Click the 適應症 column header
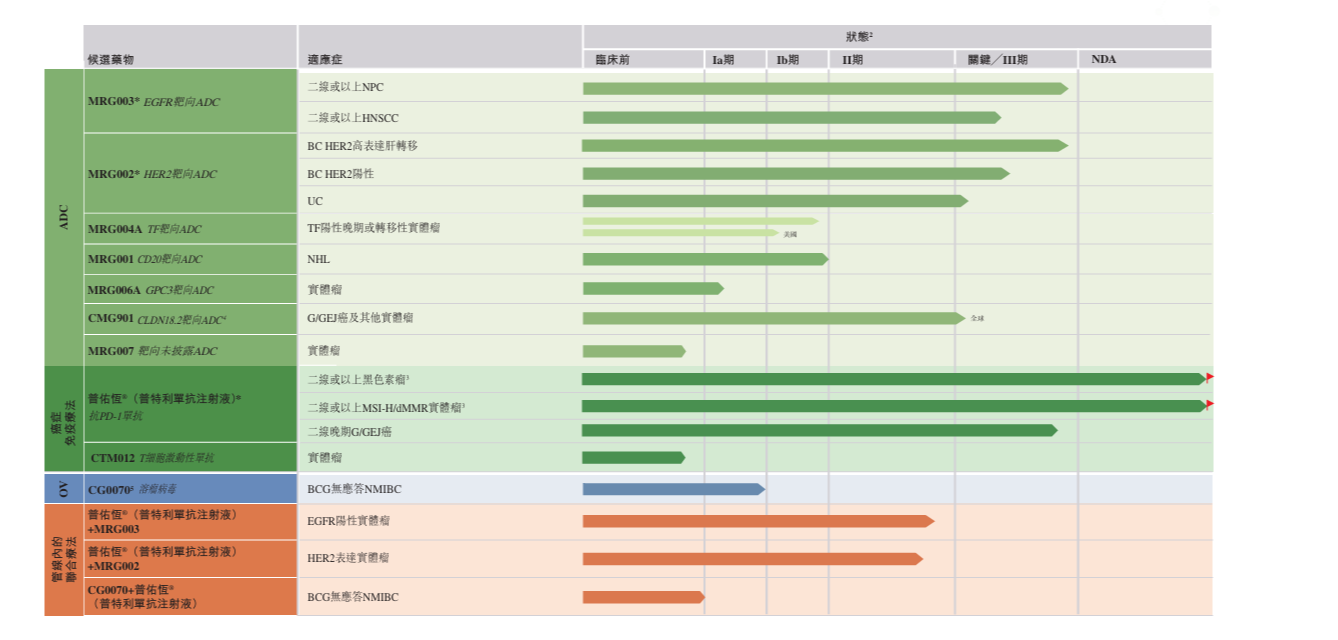The height and width of the screenshot is (640, 1338). 328,60
